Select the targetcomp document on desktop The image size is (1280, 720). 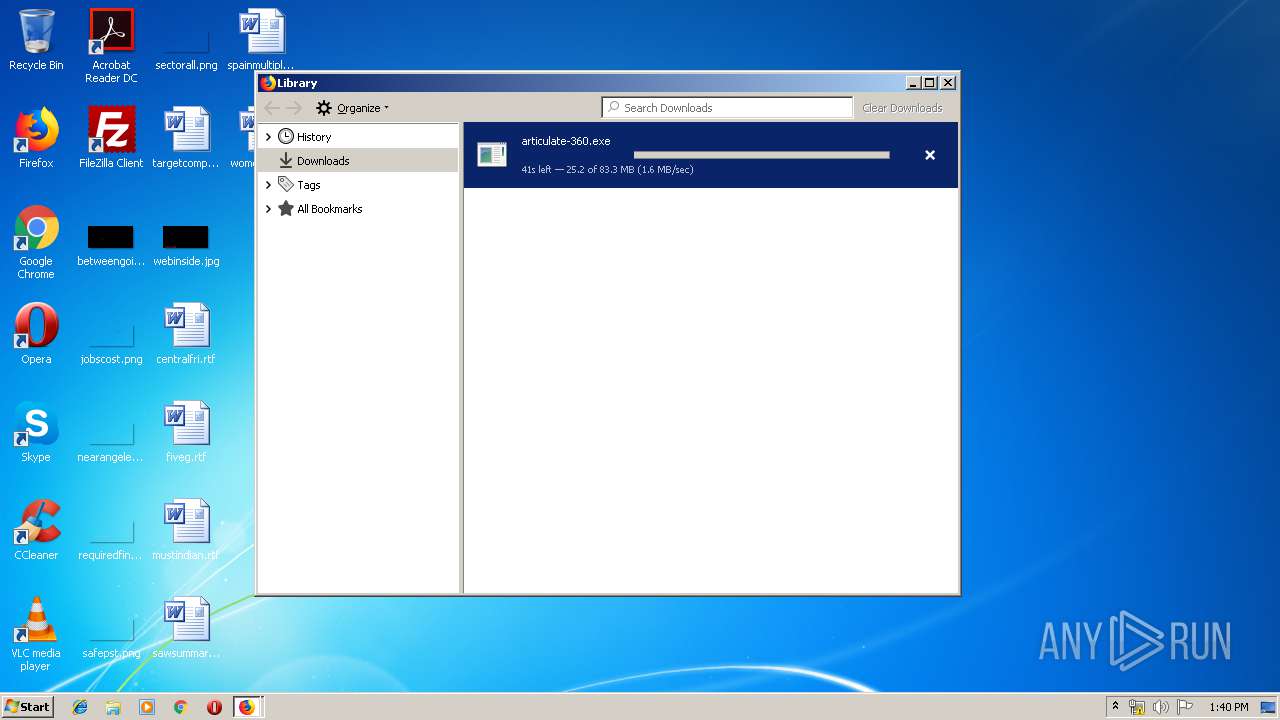pos(186,138)
